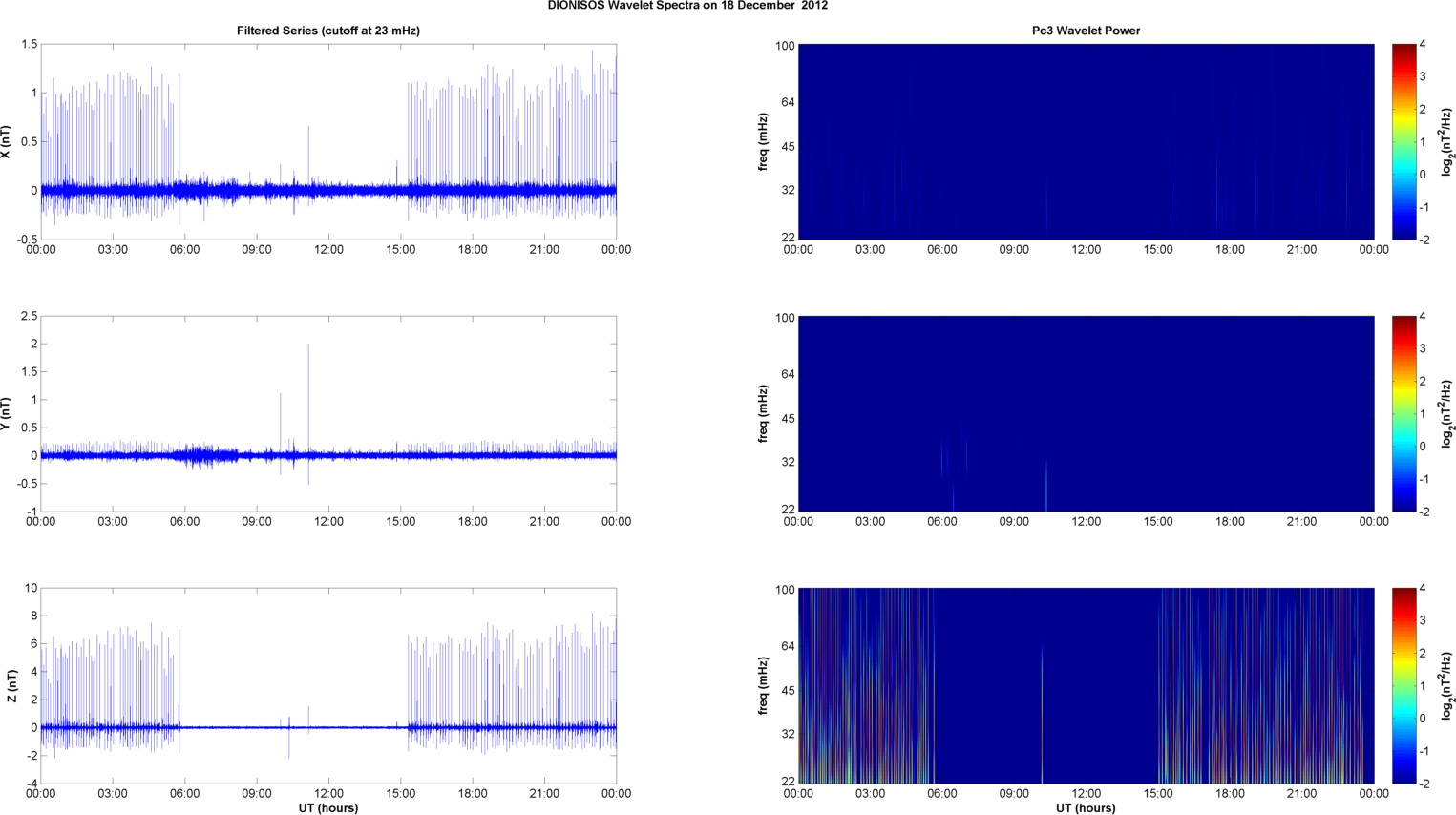
Task: Click the "10" tick on Z (nT) axis
Action: 32,588
